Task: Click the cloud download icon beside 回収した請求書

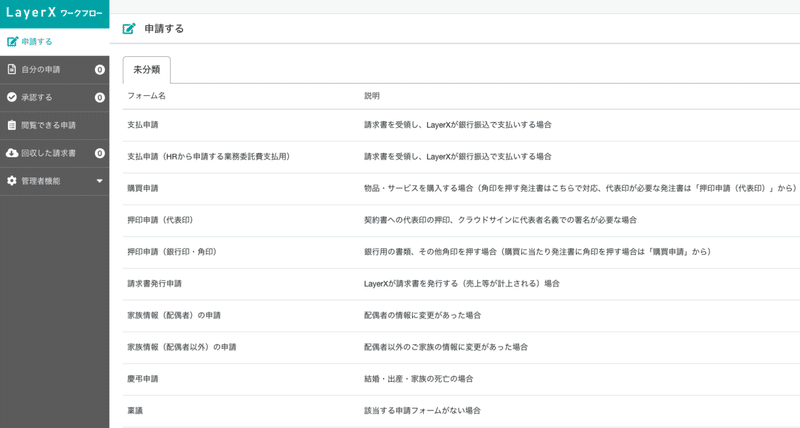Action: click(x=12, y=153)
